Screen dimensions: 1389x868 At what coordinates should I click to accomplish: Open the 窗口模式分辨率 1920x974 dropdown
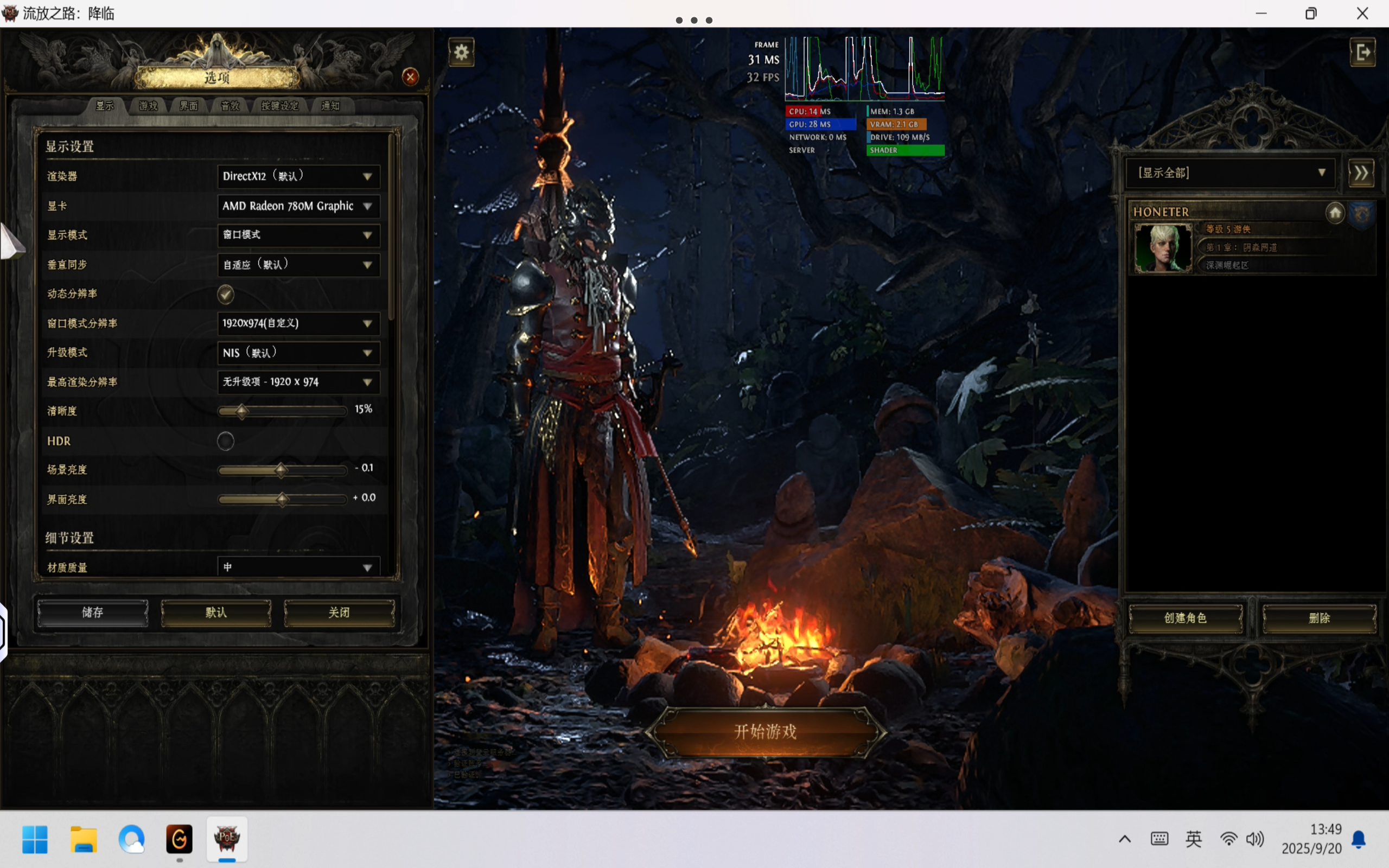coord(298,323)
